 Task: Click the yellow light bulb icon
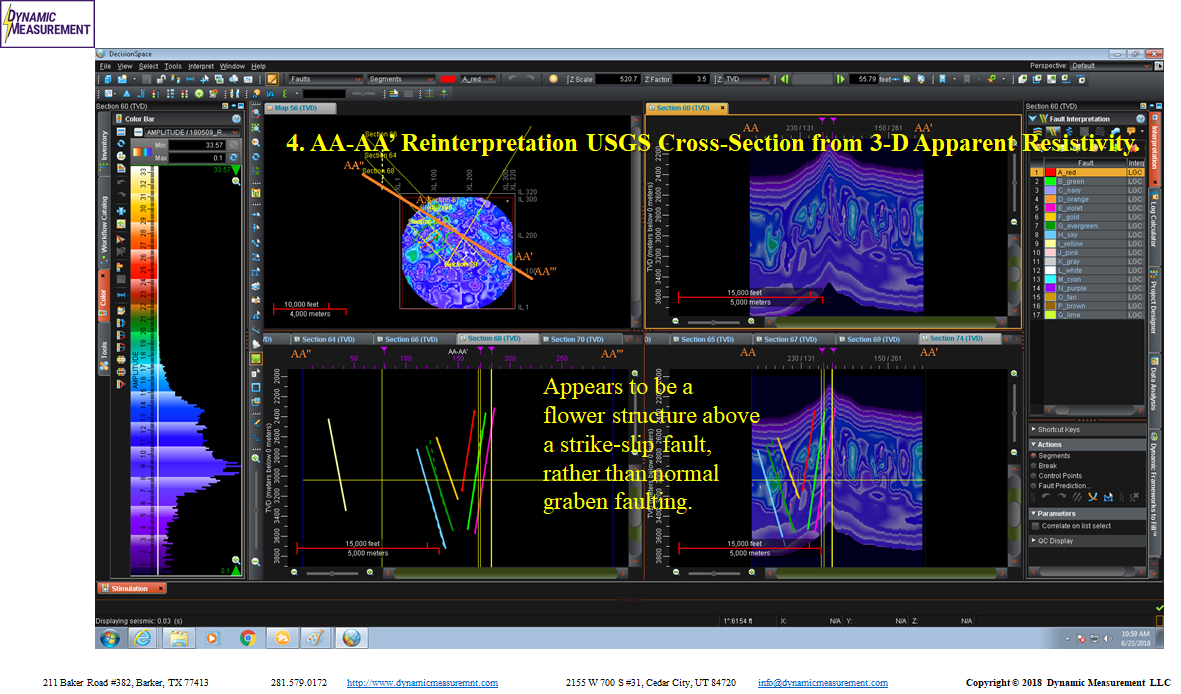pos(554,79)
